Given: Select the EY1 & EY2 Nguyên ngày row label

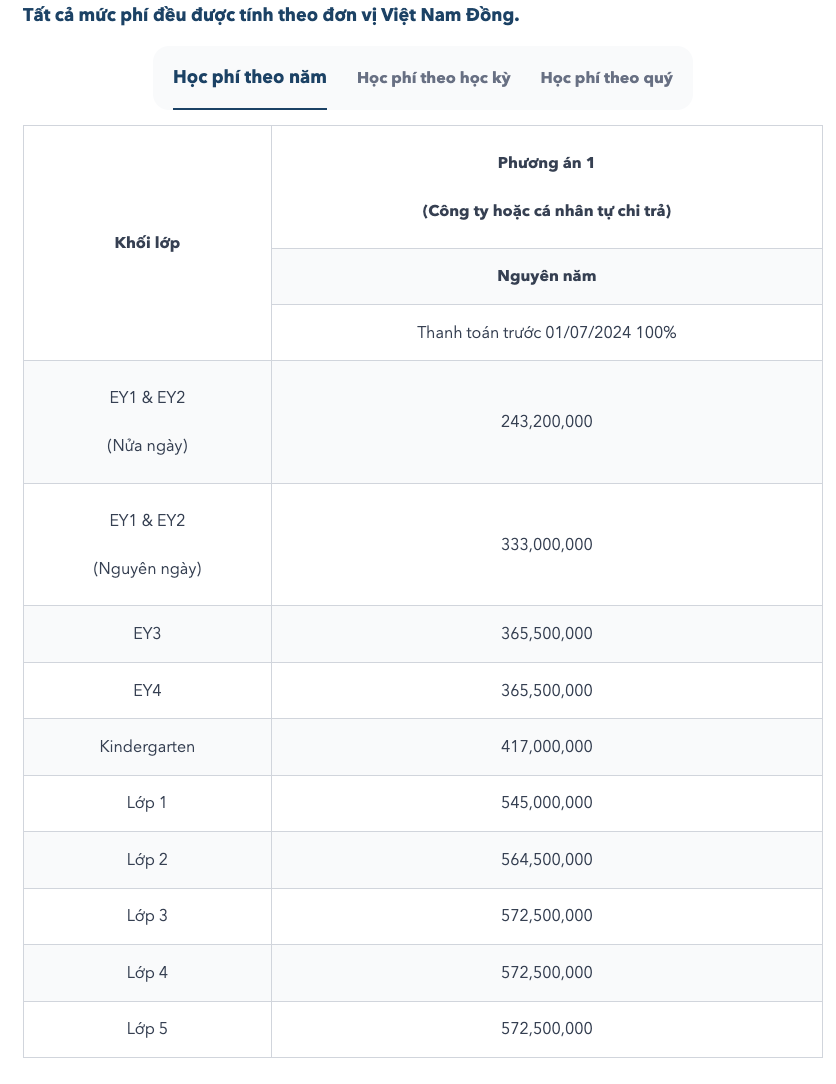Looking at the screenshot, I should tap(147, 545).
